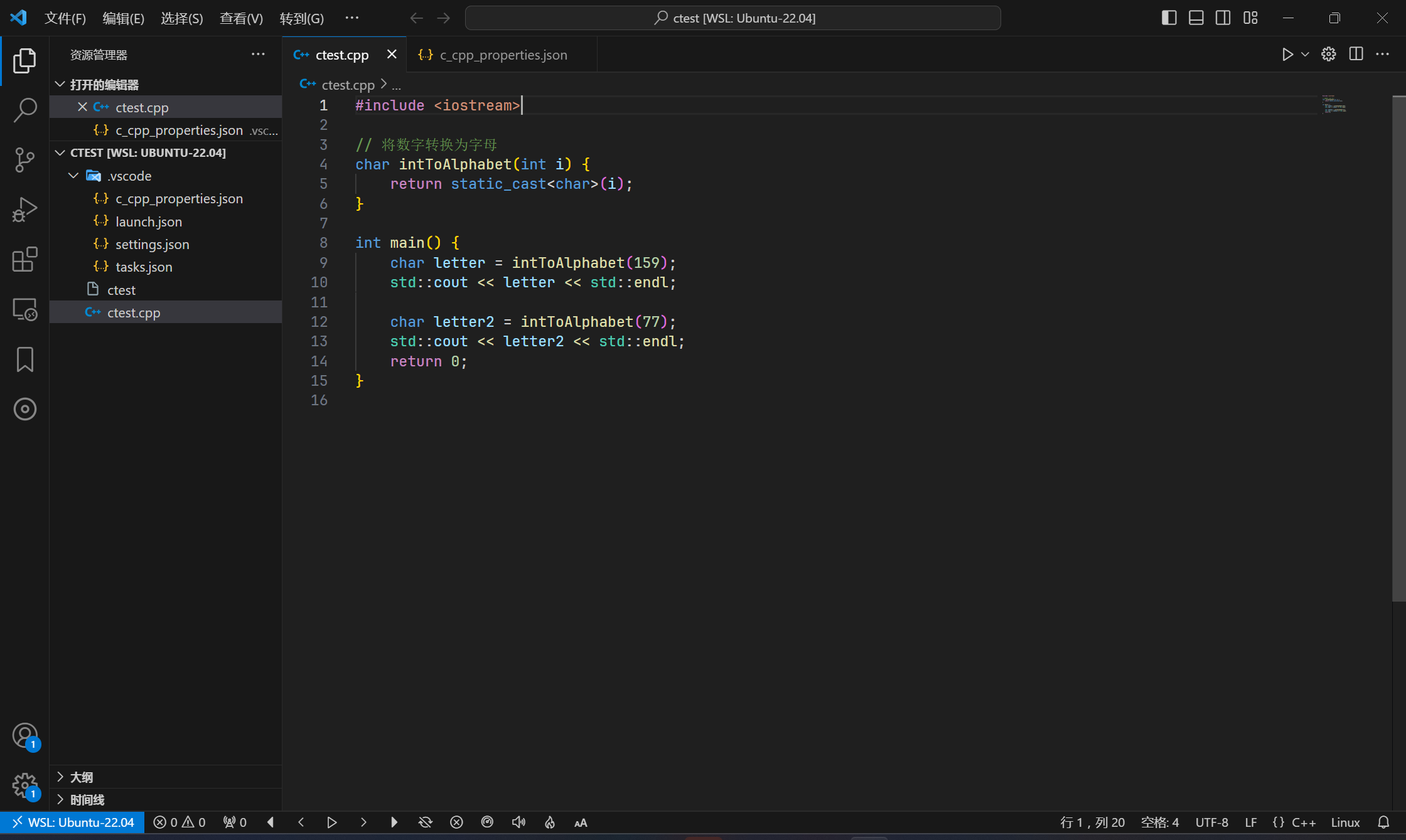
Task: Go forward using the navigation arrow
Action: 444,18
